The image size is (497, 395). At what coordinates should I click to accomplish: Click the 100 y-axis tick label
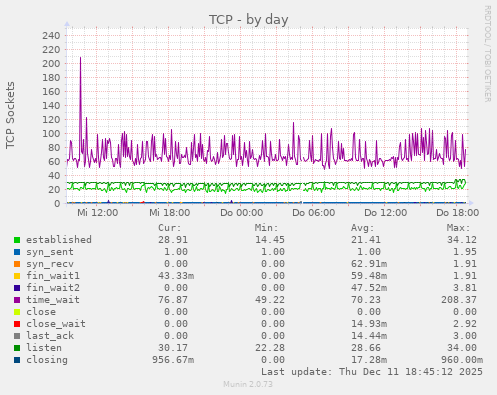click(x=51, y=134)
